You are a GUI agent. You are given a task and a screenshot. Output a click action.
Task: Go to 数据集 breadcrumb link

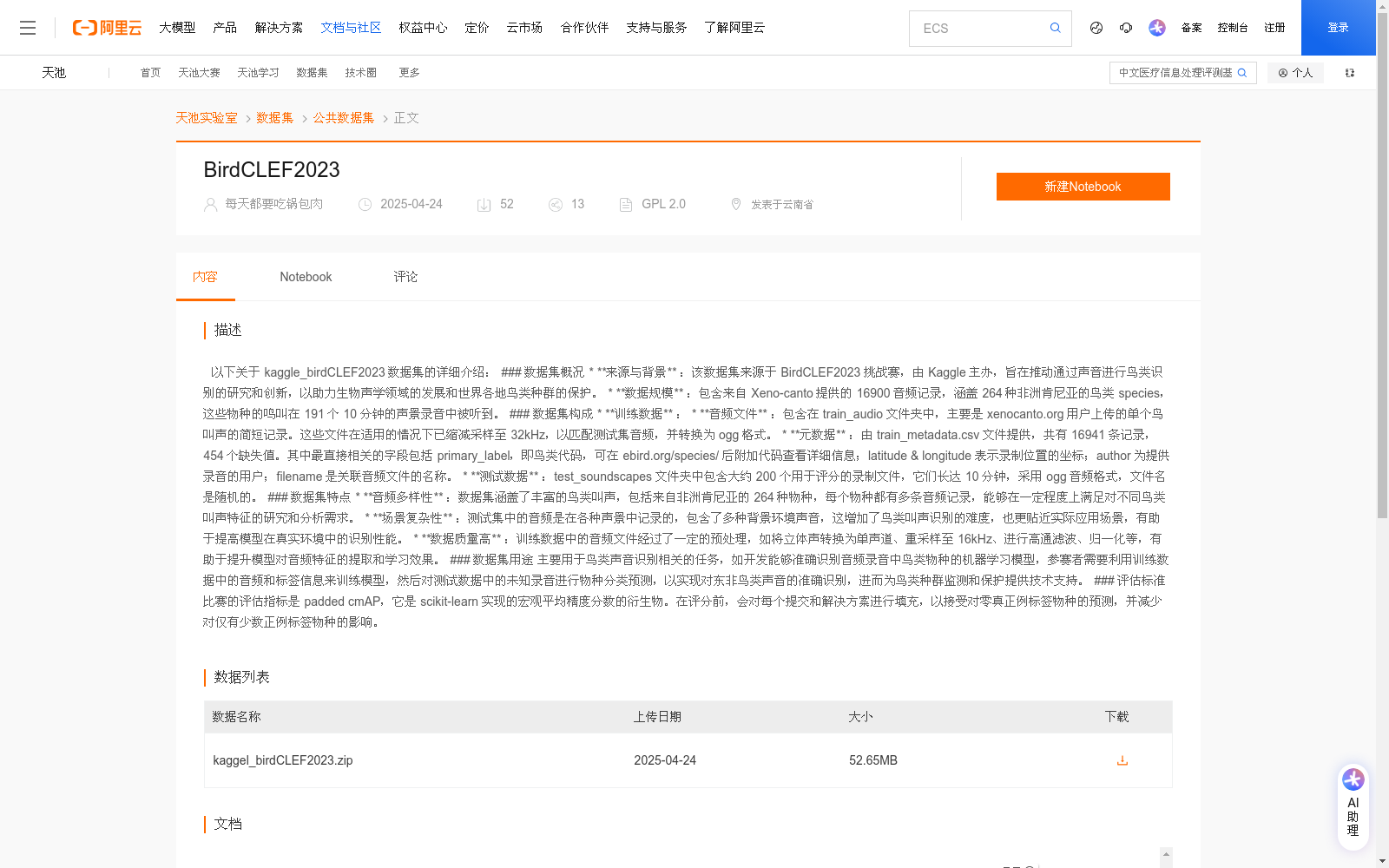(275, 118)
